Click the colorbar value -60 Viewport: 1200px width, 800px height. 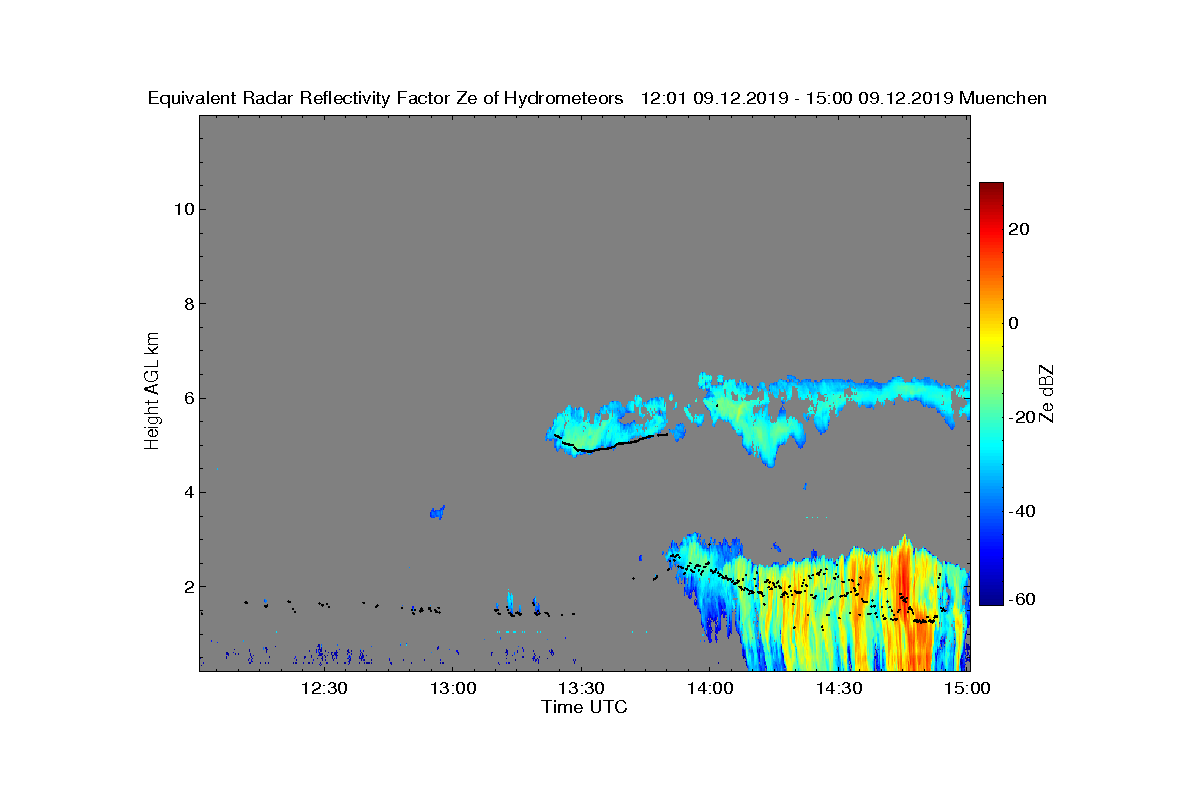(1020, 598)
